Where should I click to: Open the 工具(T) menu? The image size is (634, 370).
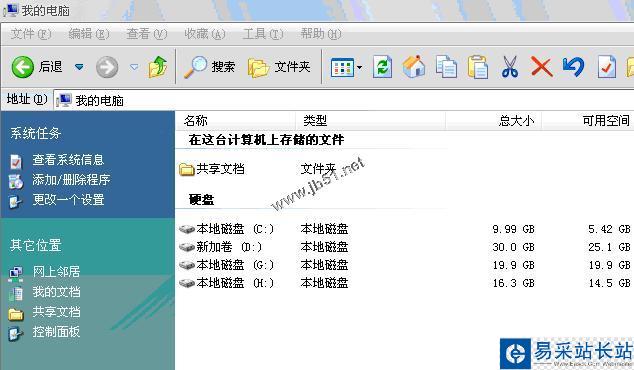point(263,34)
